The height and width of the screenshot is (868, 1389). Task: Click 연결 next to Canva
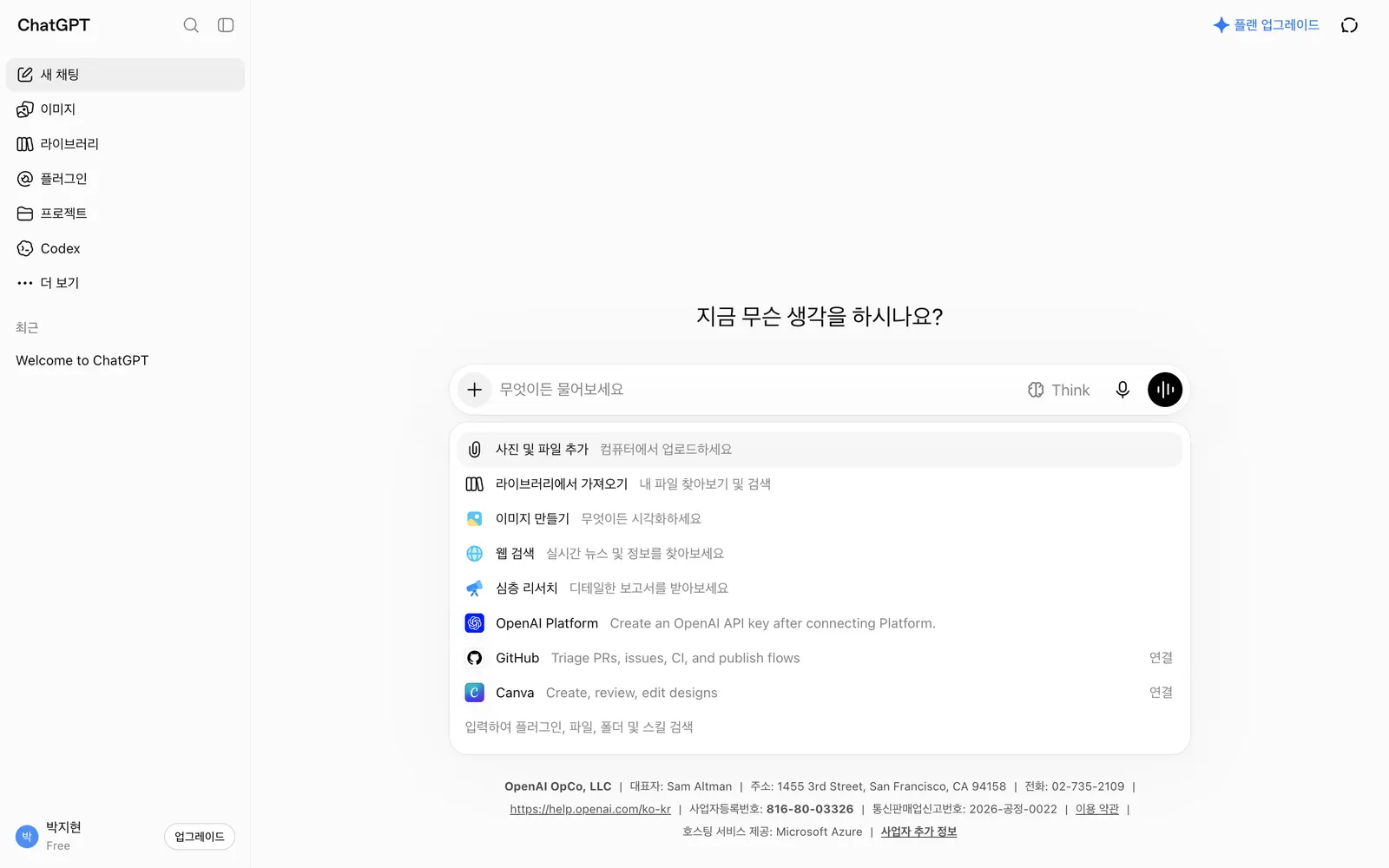point(1161,693)
